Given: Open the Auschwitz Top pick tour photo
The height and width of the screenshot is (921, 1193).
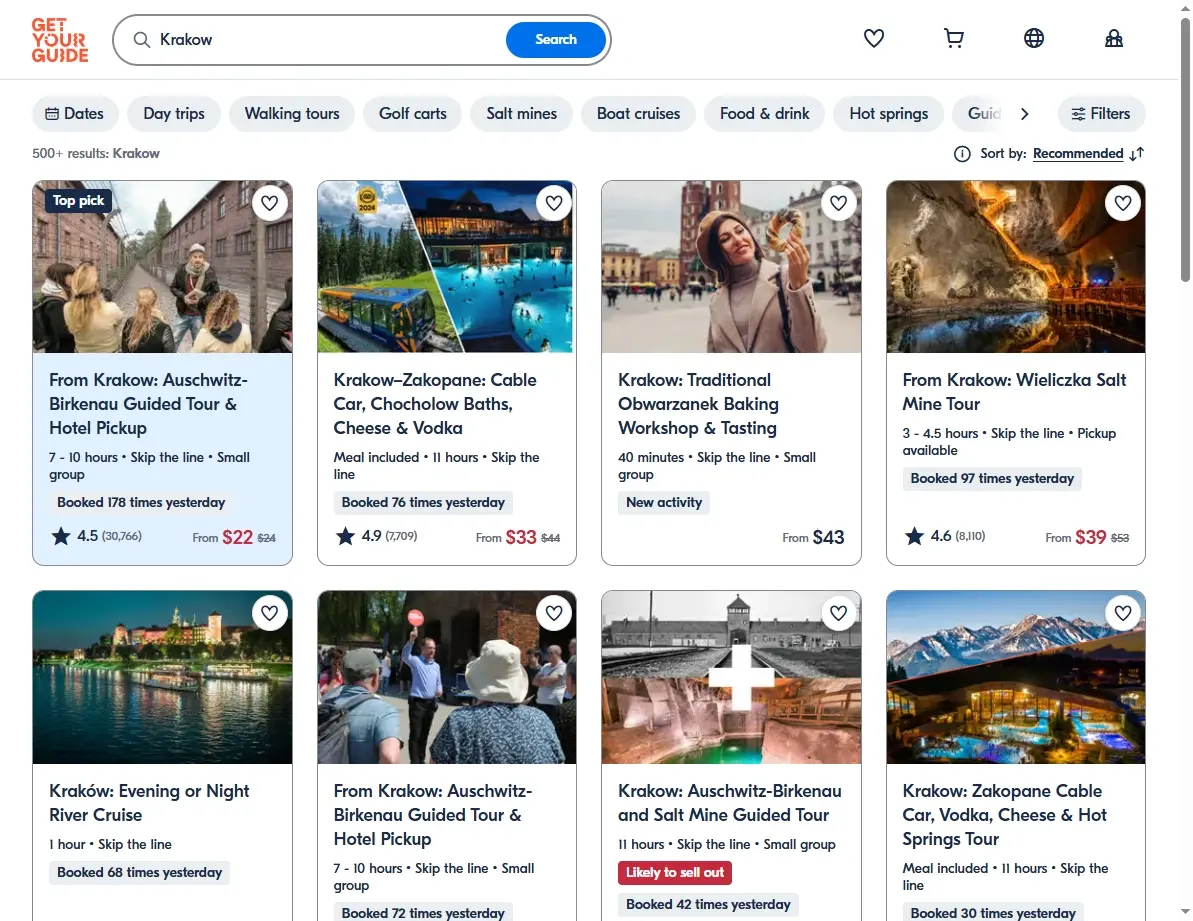Looking at the screenshot, I should pyautogui.click(x=162, y=267).
